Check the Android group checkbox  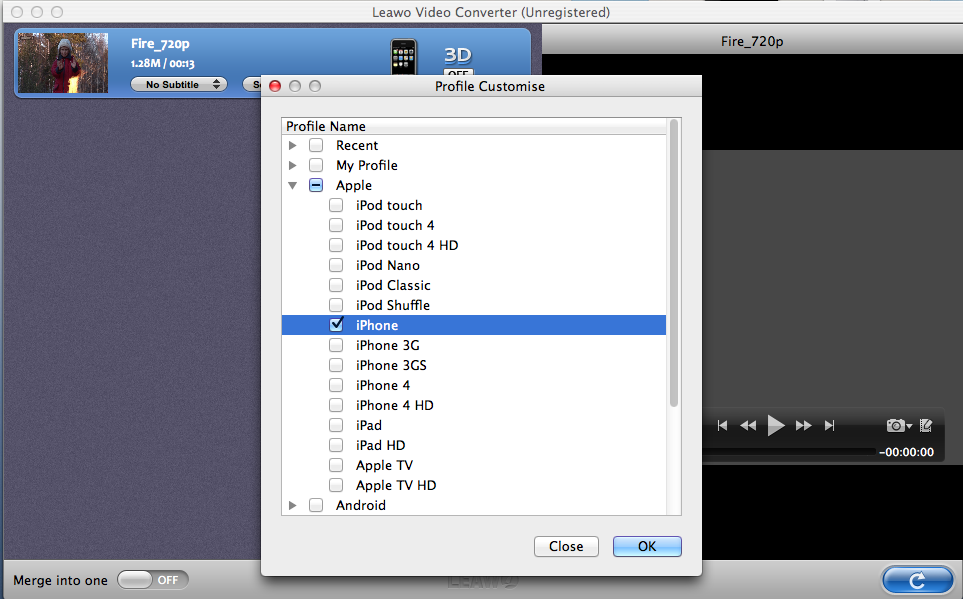pos(316,506)
